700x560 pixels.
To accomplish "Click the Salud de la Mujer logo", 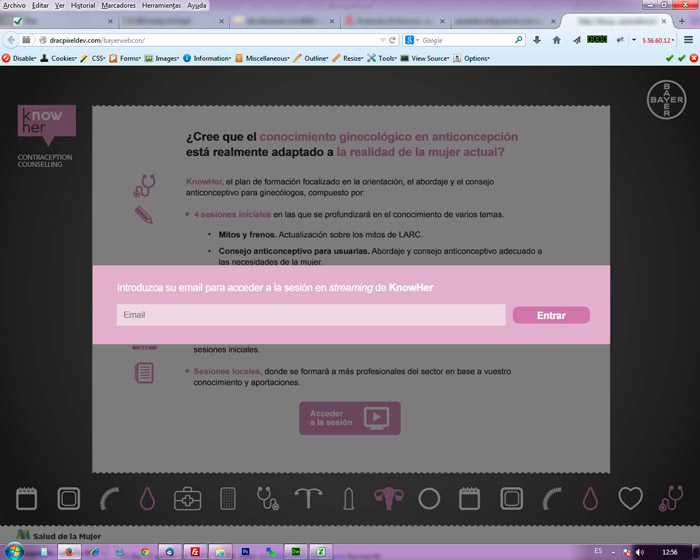I will pyautogui.click(x=58, y=535).
